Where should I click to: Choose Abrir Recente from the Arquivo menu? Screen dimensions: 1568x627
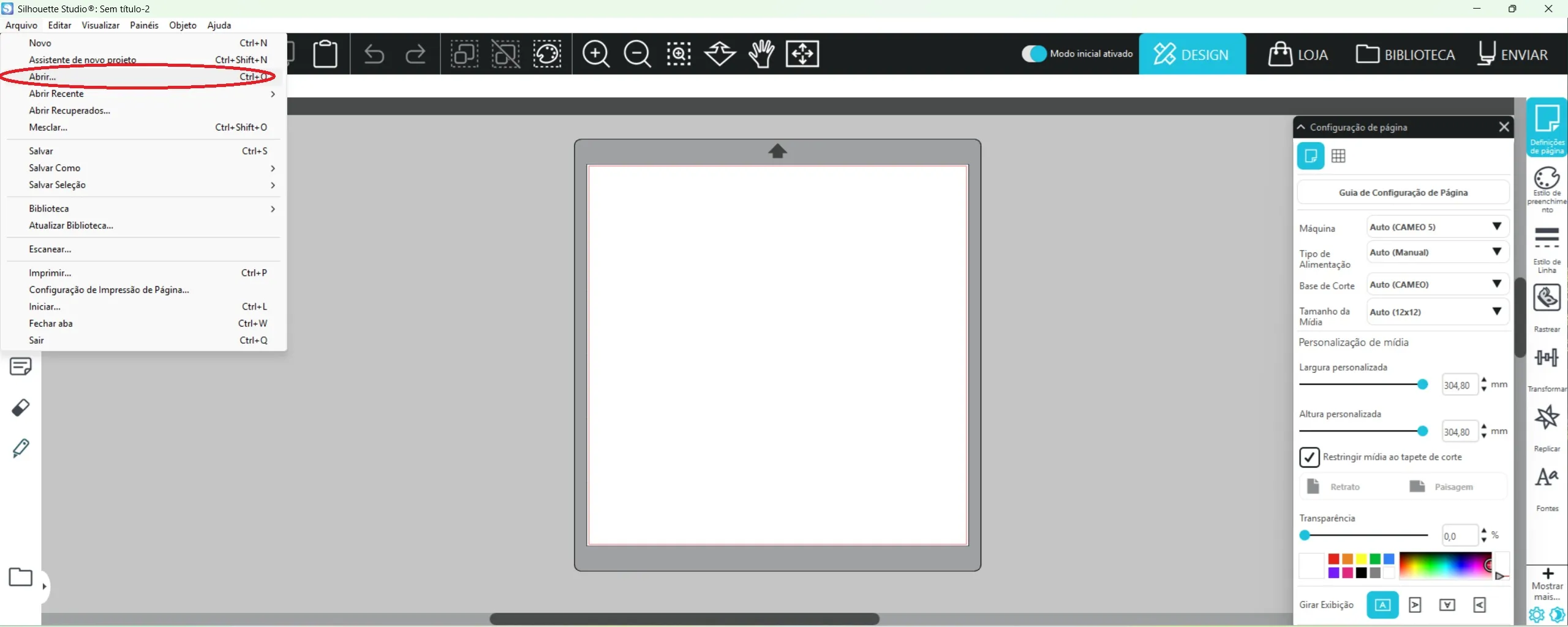click(x=57, y=94)
